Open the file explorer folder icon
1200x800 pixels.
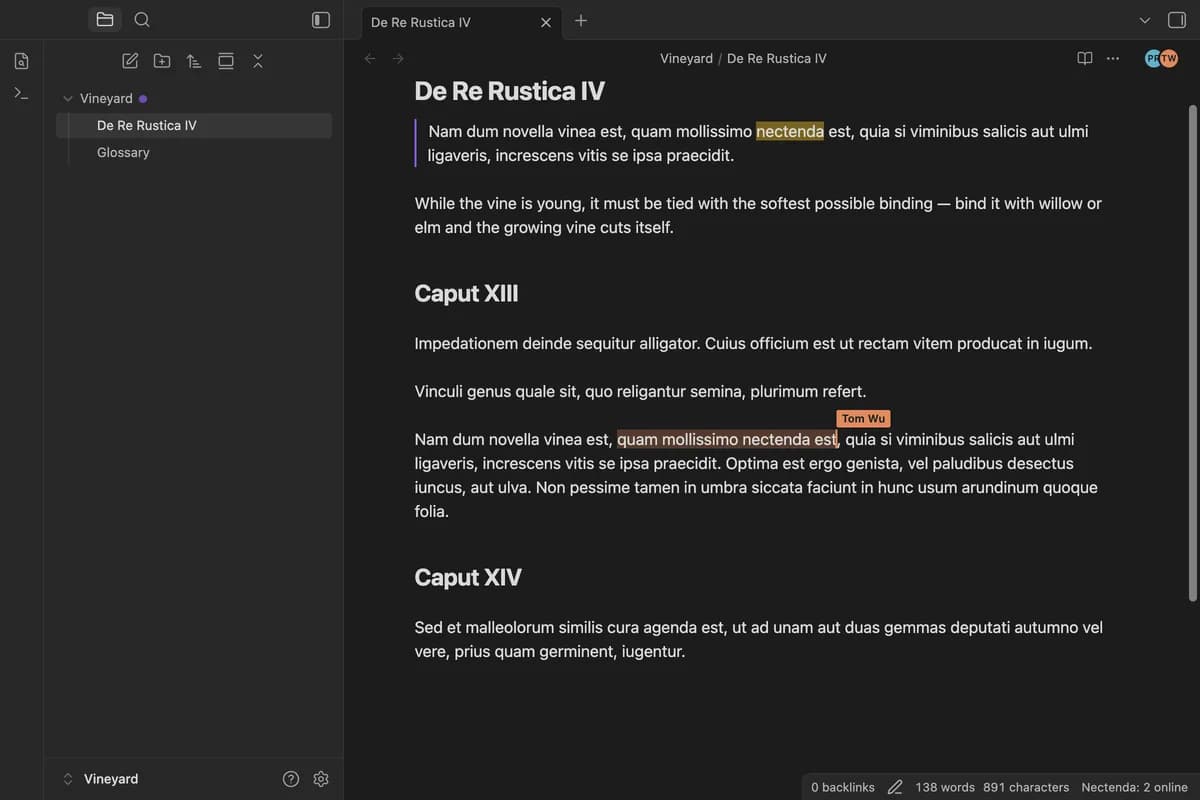tap(105, 20)
